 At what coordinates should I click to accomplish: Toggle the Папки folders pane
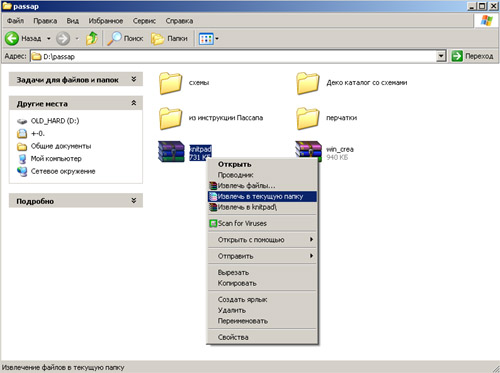coord(169,38)
